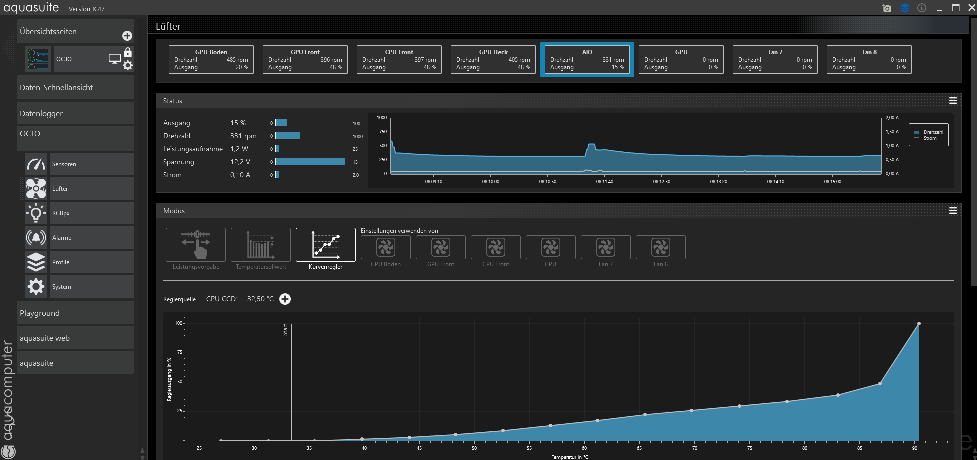Expand the Datenlogger section
977x460 pixels.
click(x=75, y=113)
